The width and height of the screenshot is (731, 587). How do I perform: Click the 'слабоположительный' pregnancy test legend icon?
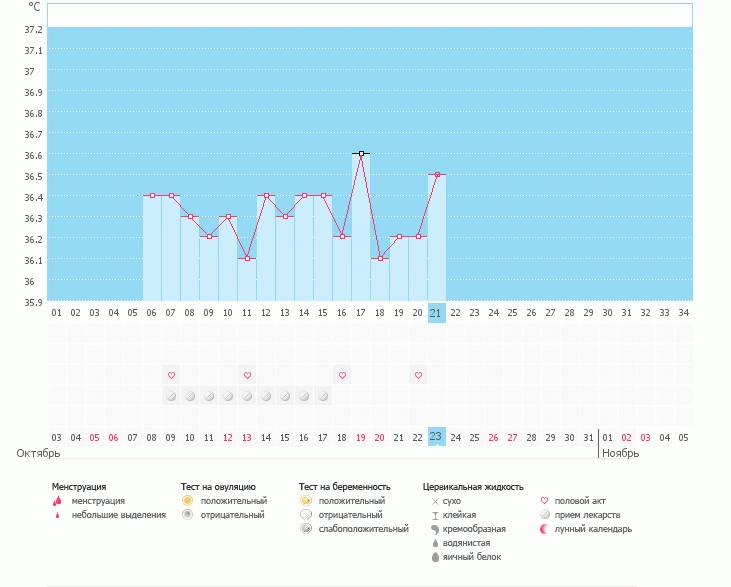tap(305, 529)
